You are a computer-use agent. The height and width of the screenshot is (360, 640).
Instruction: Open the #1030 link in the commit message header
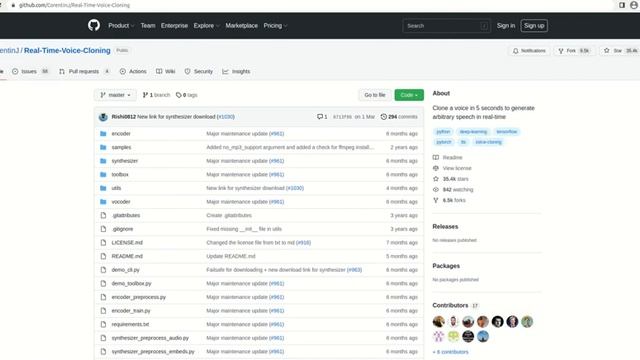pyautogui.click(x=226, y=117)
